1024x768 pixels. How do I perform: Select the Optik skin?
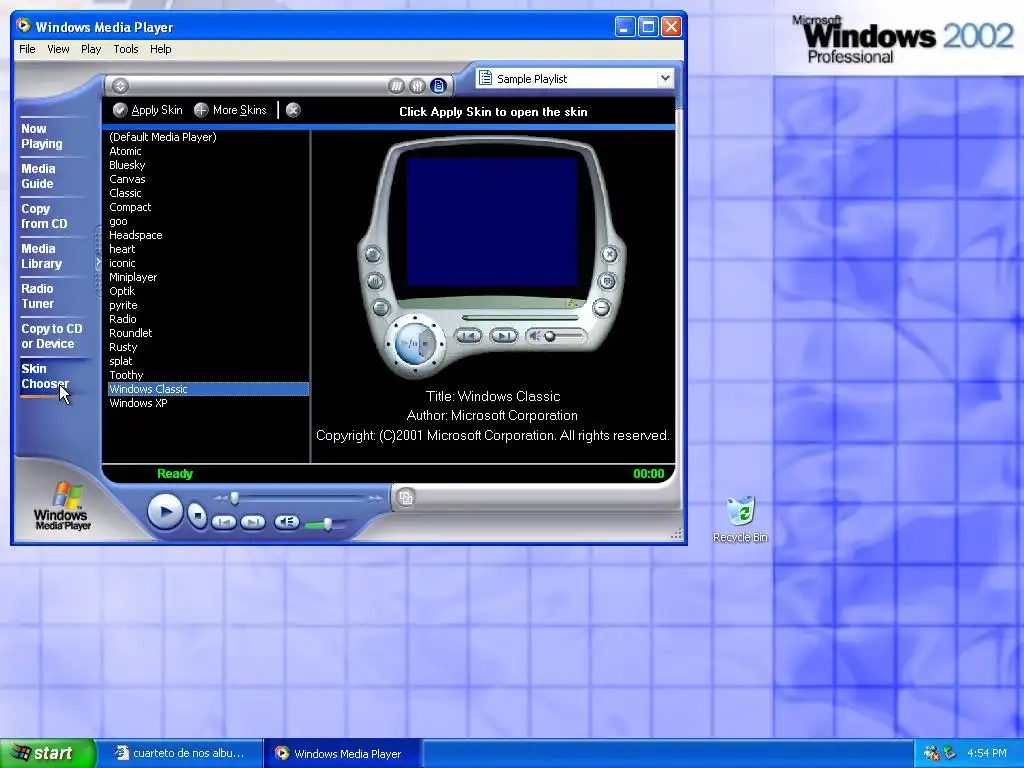coord(208,291)
